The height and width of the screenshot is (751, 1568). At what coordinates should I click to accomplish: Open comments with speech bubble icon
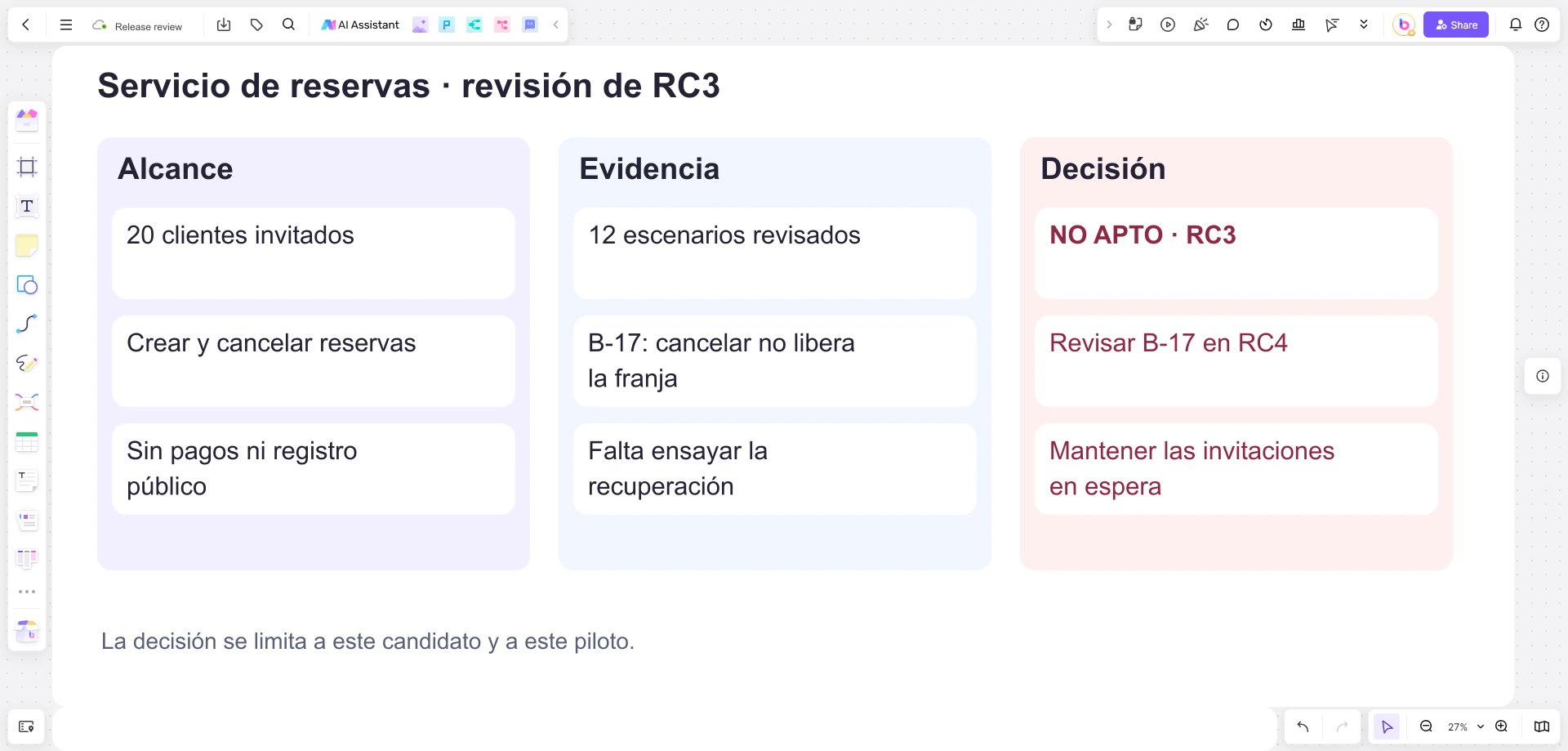click(x=1233, y=25)
